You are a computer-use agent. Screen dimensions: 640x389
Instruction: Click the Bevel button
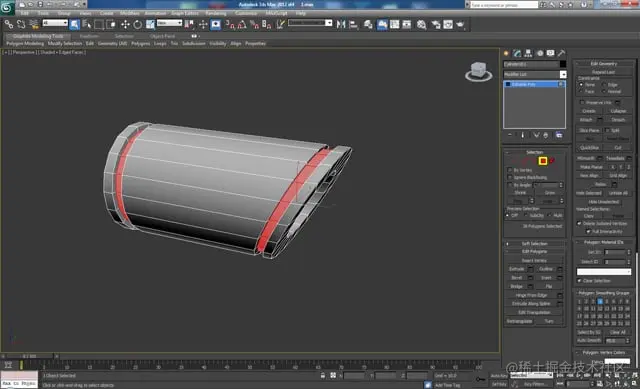point(516,278)
